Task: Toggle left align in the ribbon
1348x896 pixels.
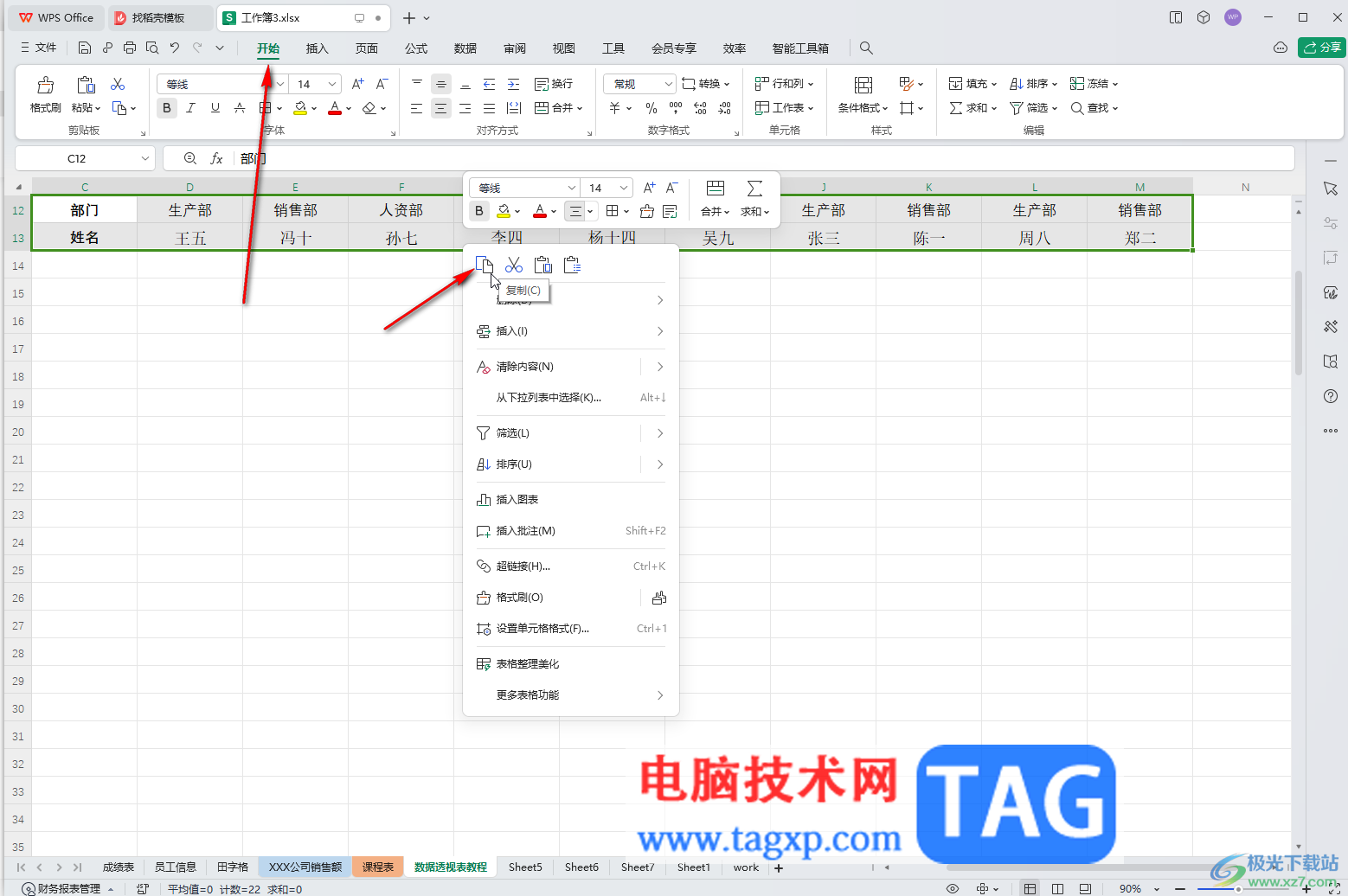Action: (x=417, y=108)
